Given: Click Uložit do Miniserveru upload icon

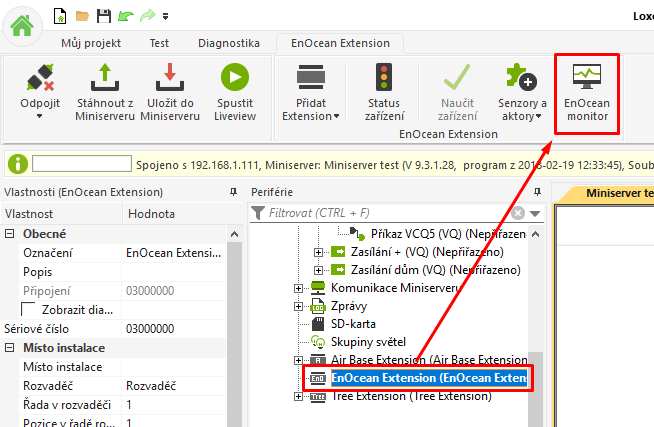Looking at the screenshot, I should click(169, 78).
